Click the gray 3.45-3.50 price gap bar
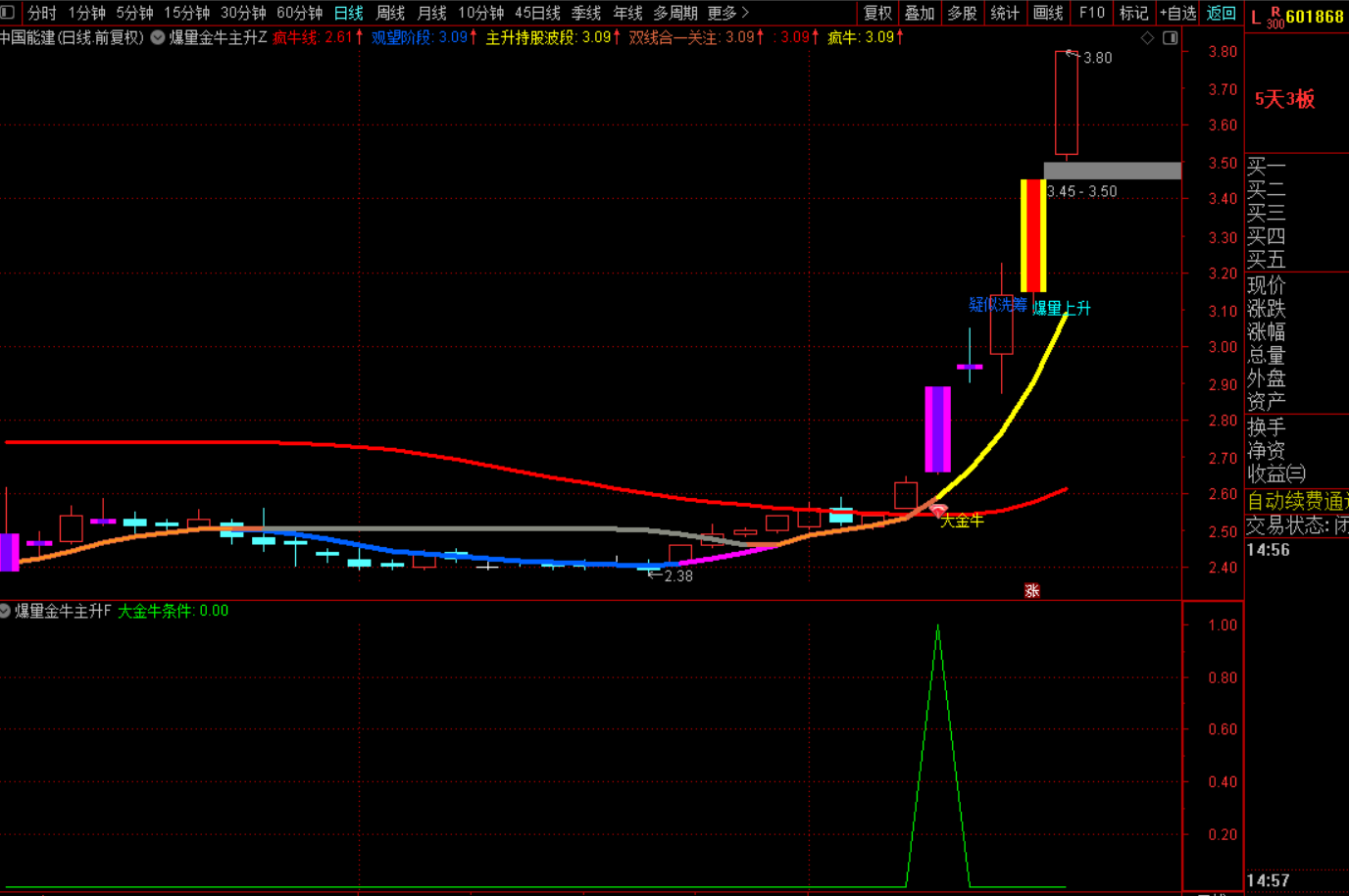 1112,171
